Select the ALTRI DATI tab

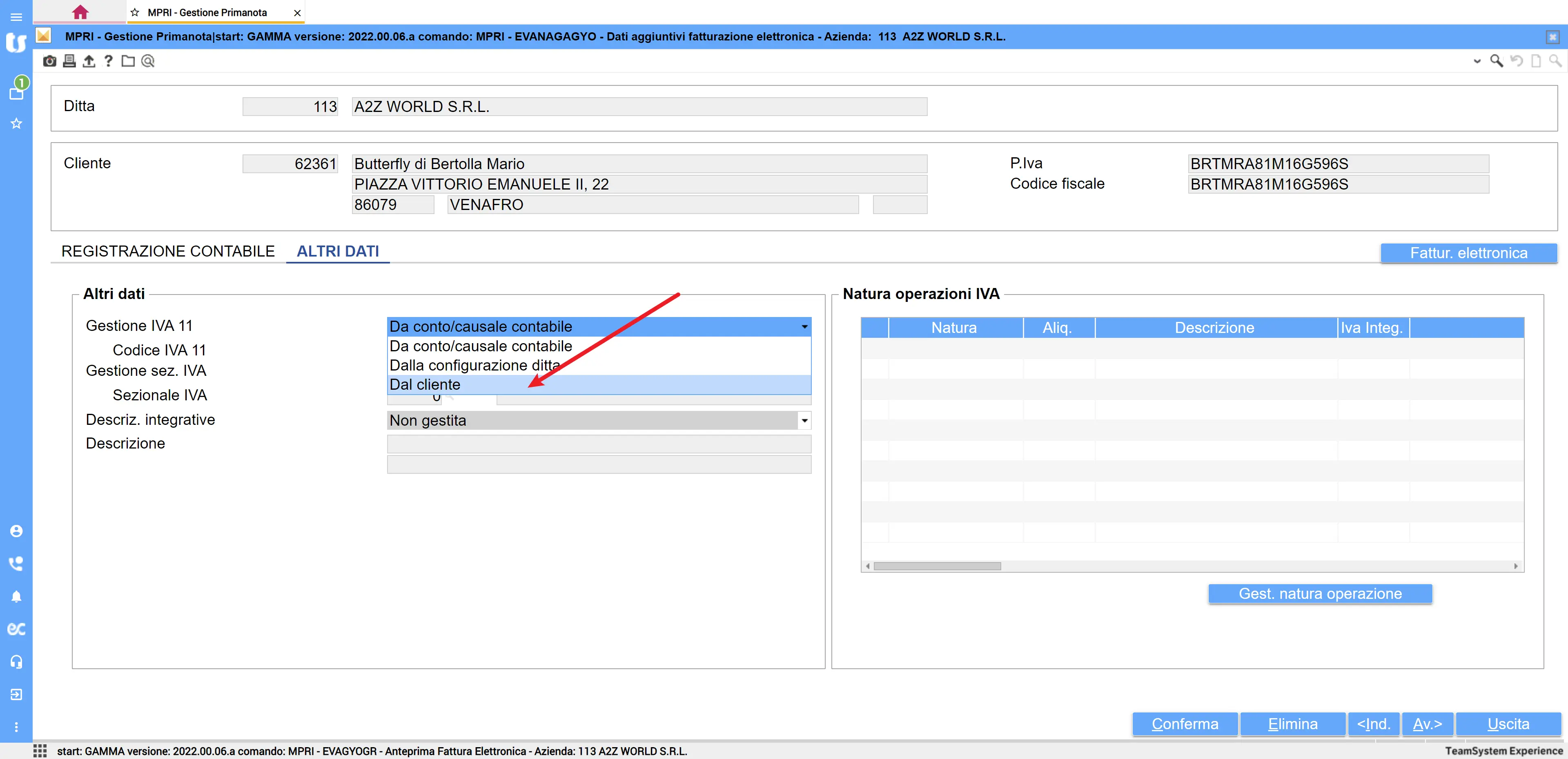(337, 252)
